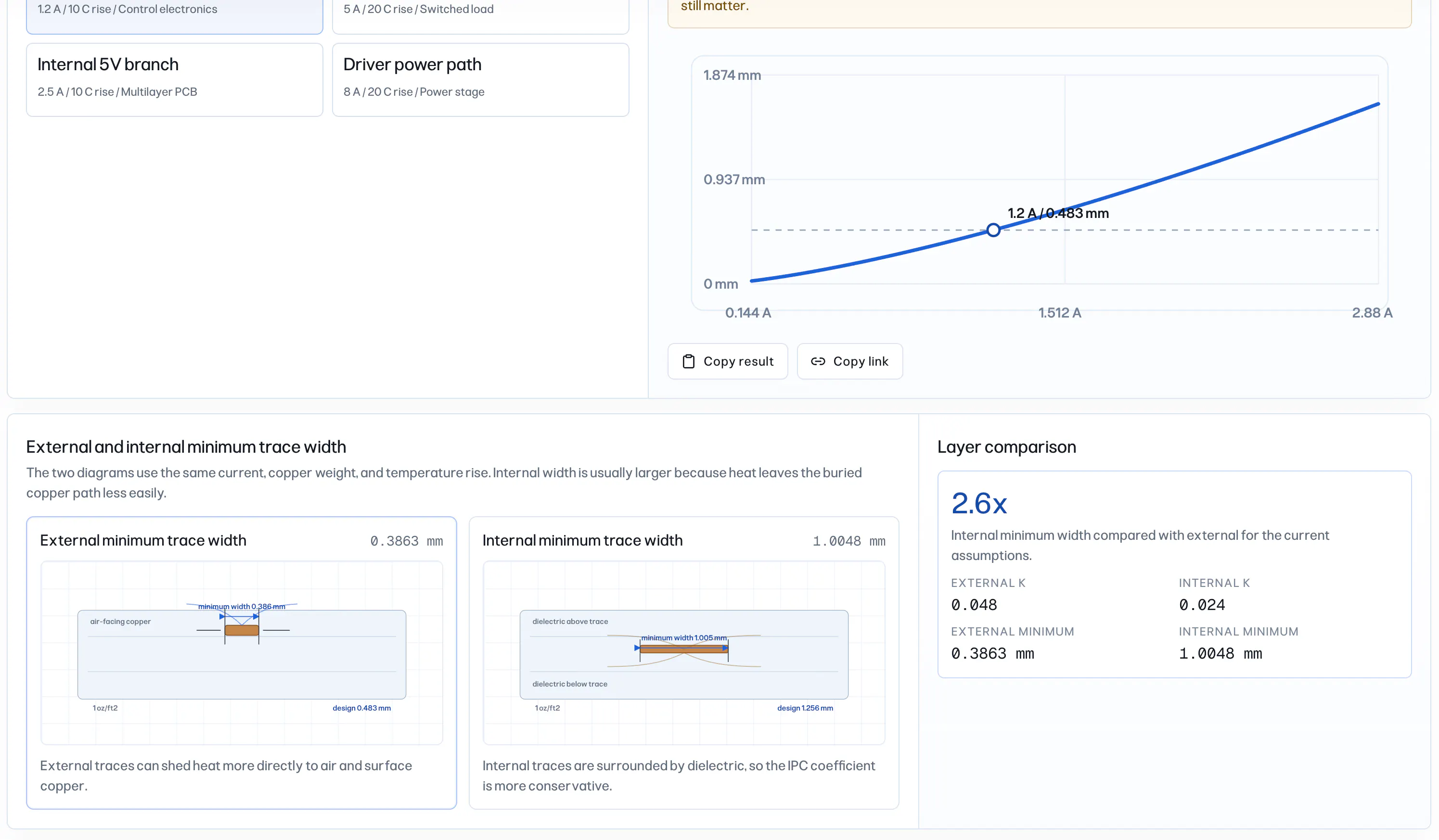Click the '1.2 A / 0.483 mm' chart label
The width and height of the screenshot is (1439, 840).
click(x=1057, y=213)
